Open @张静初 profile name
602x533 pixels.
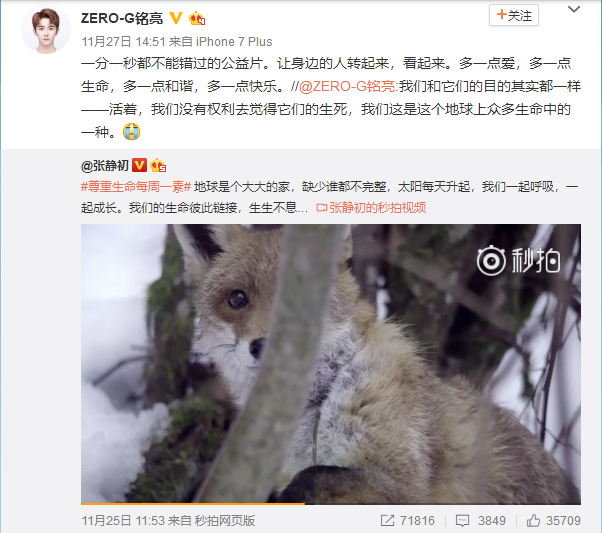click(x=105, y=166)
